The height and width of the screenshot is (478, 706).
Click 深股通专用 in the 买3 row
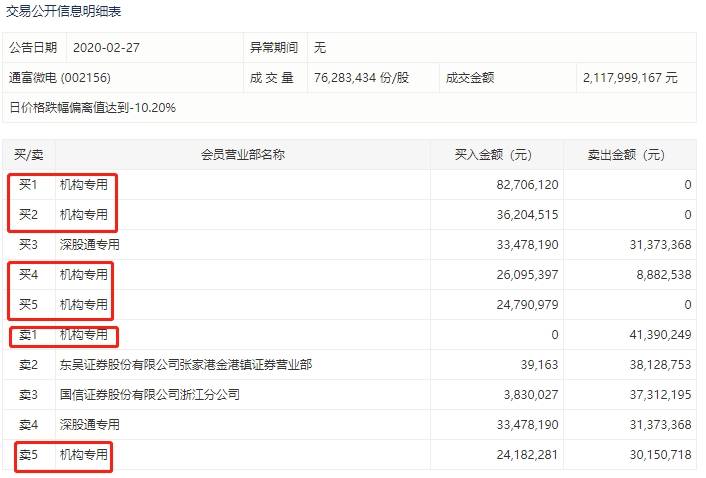pos(90,245)
